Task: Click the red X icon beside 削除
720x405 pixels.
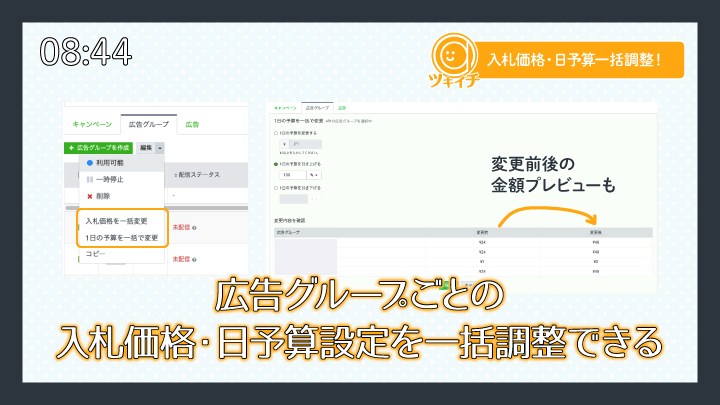Action: point(90,197)
